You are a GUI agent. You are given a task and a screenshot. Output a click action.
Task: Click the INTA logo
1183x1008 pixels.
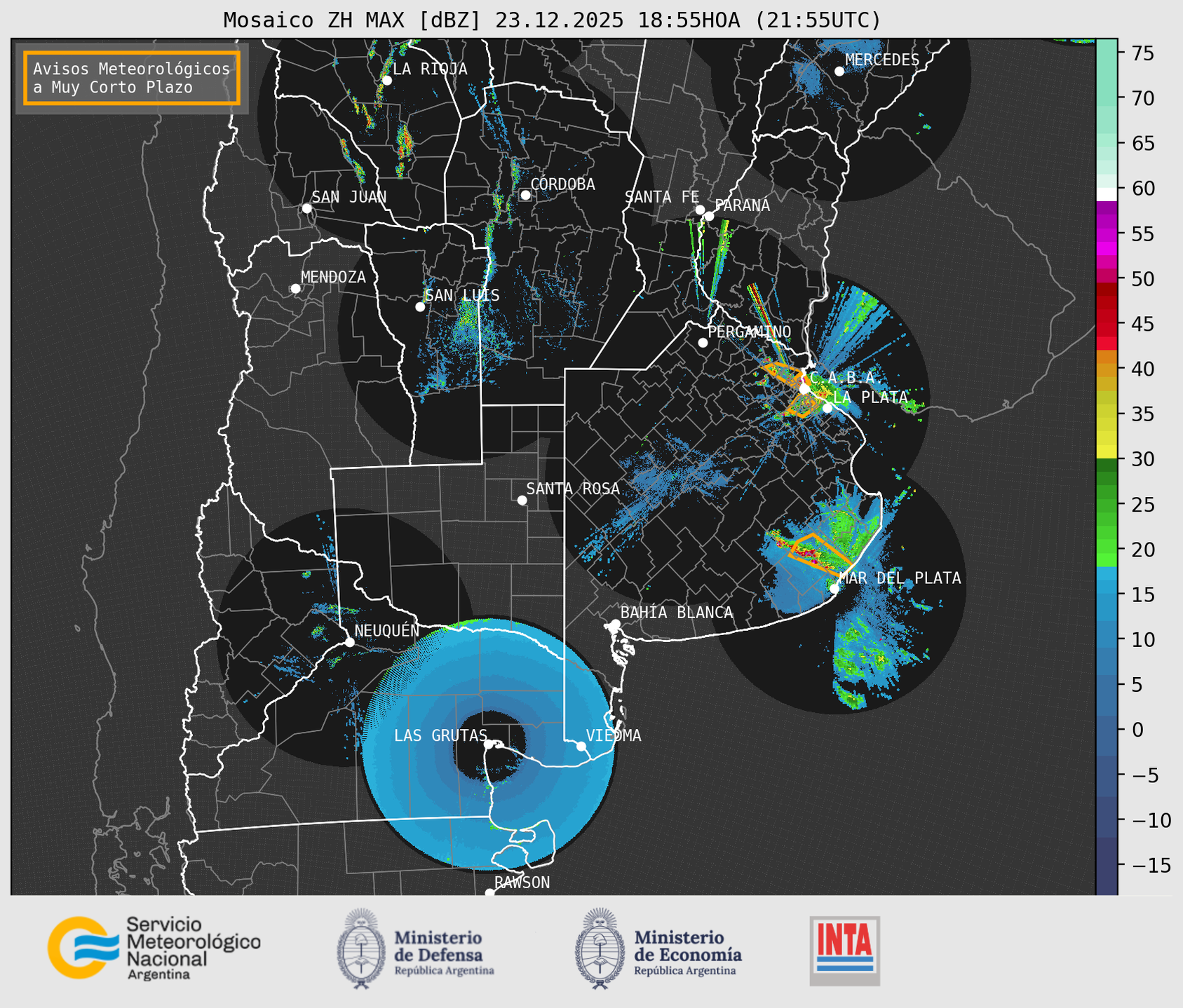(x=845, y=951)
